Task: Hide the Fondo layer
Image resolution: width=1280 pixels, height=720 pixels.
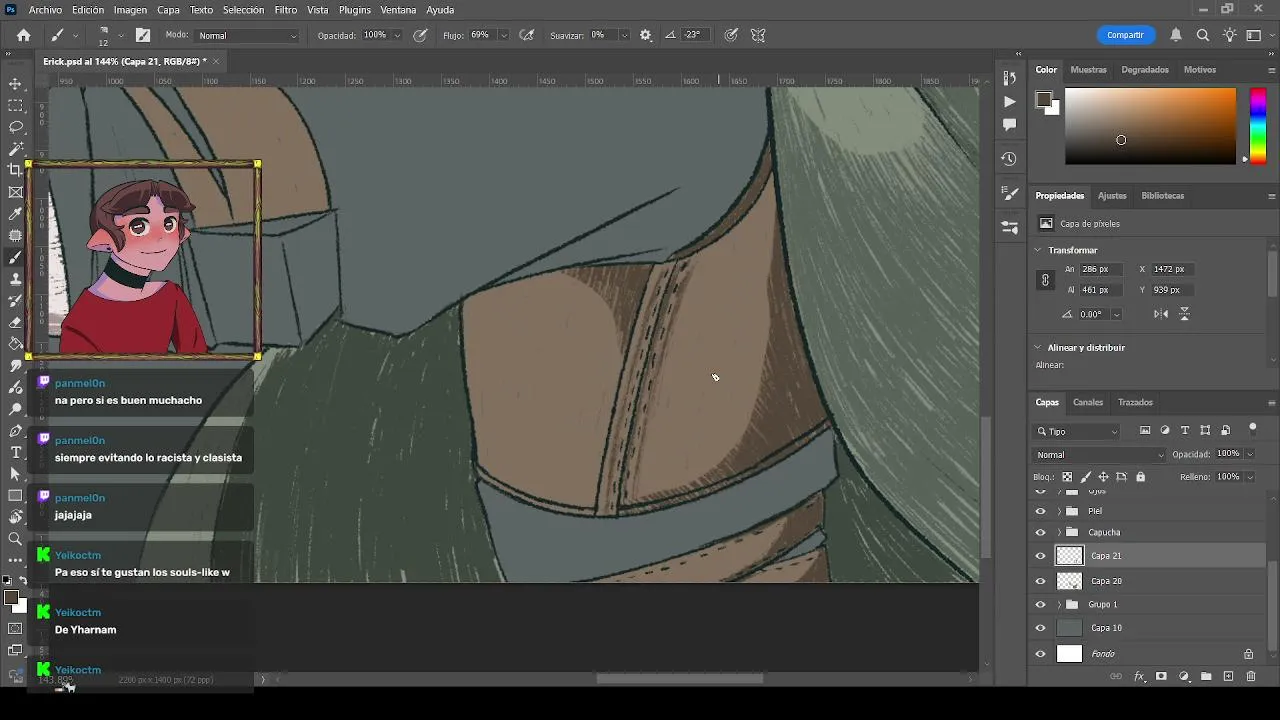Action: tap(1040, 654)
